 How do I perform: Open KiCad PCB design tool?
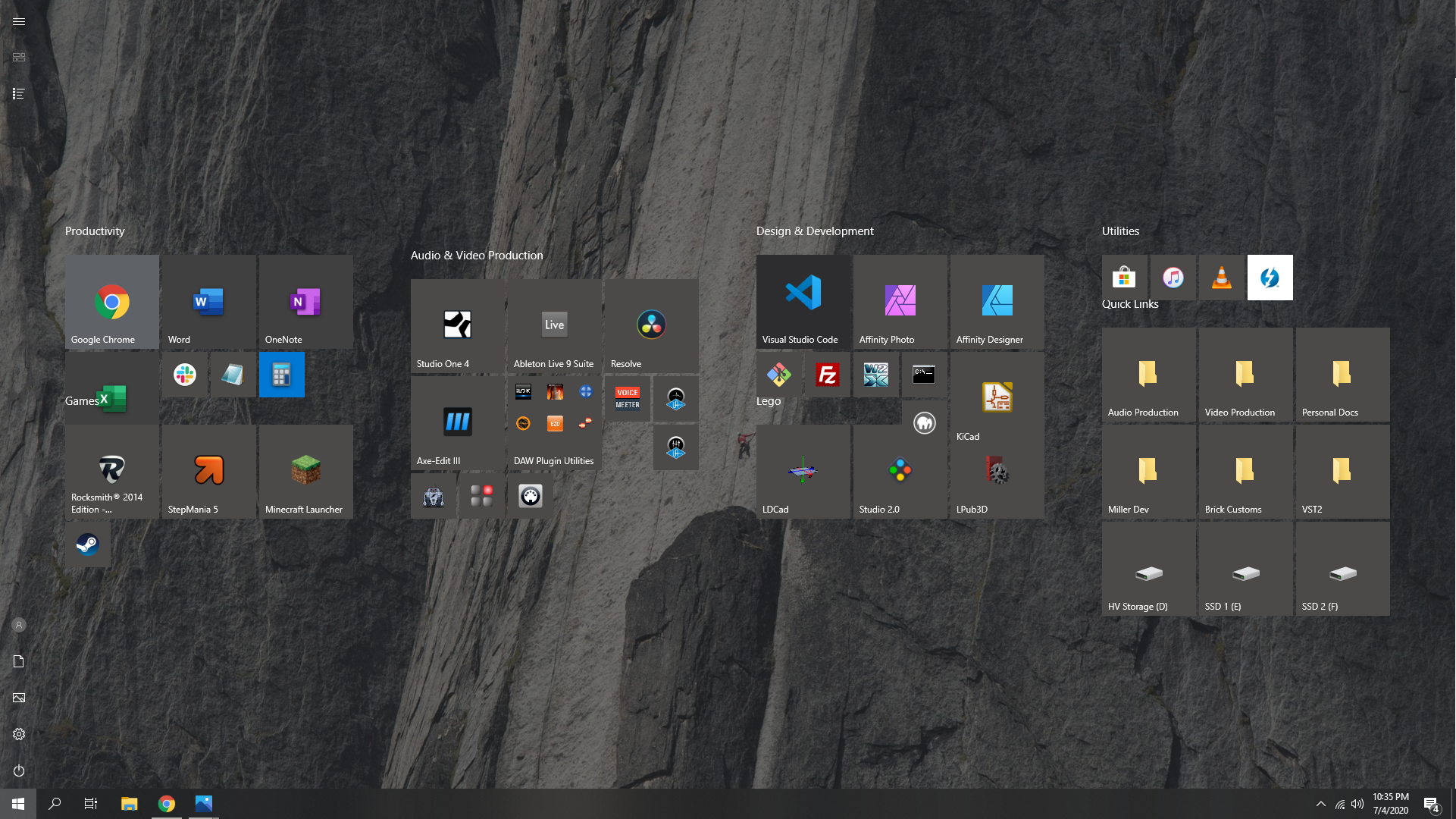997,398
